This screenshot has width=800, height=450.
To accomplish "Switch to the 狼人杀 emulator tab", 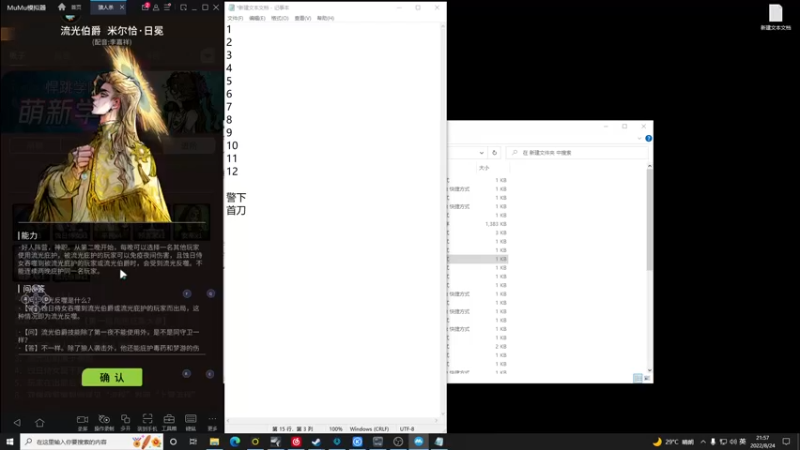I will (x=106, y=7).
